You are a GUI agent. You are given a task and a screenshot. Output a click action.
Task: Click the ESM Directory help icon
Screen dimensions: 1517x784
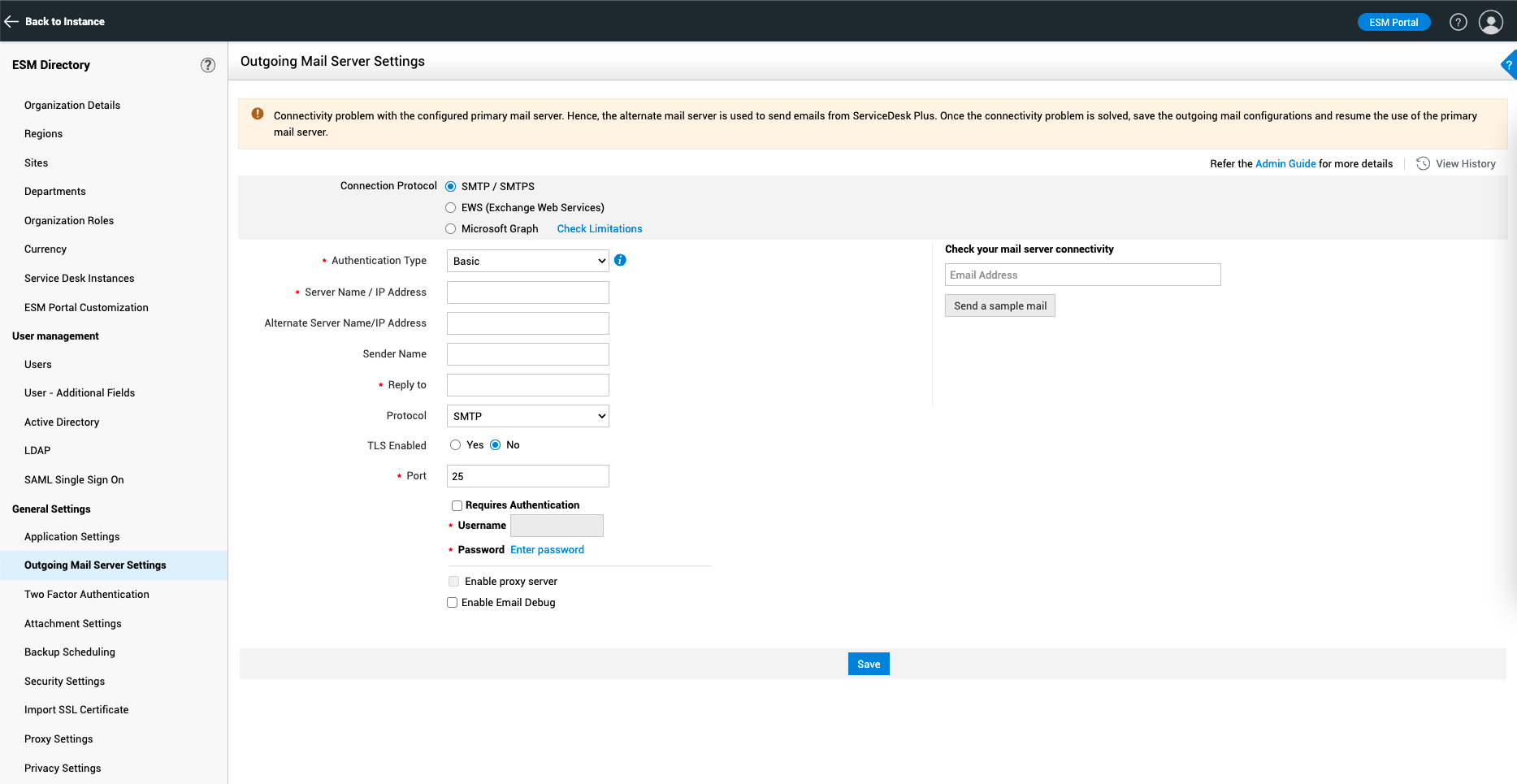click(x=208, y=65)
